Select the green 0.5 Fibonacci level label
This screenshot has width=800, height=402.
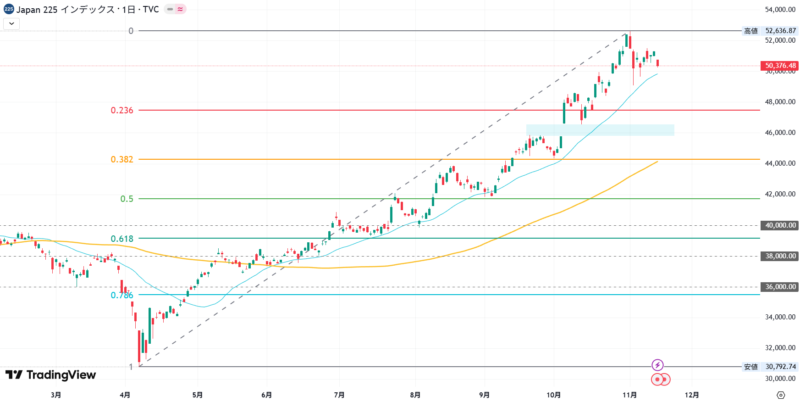point(127,198)
